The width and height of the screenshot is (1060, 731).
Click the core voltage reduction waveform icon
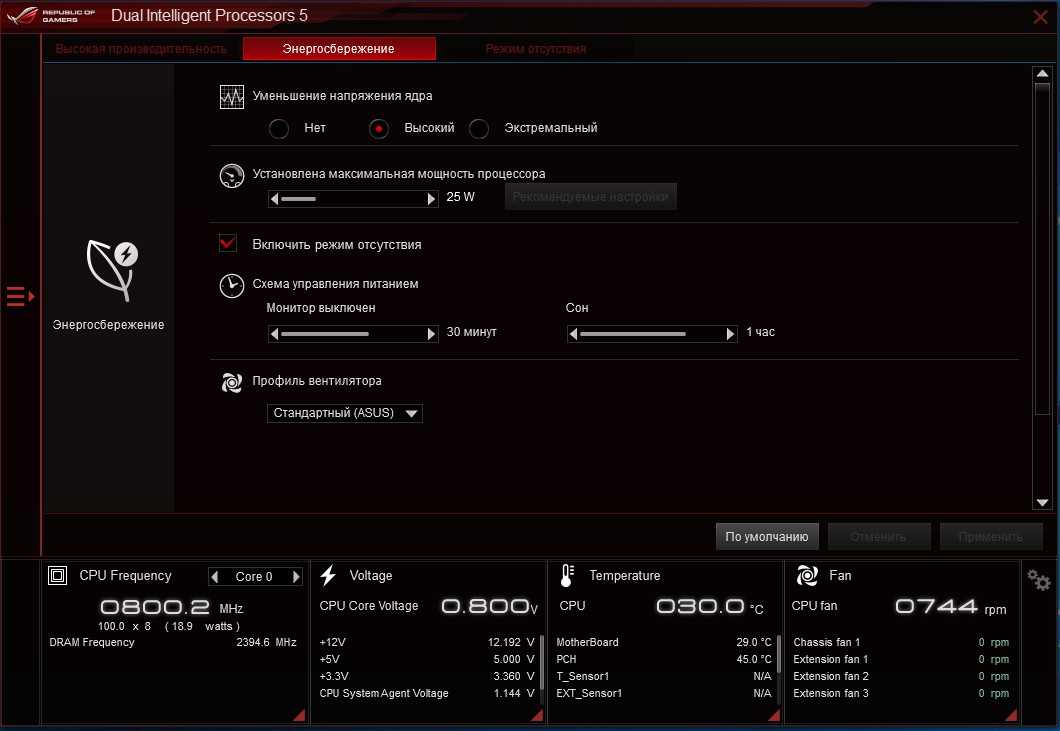(x=232, y=97)
